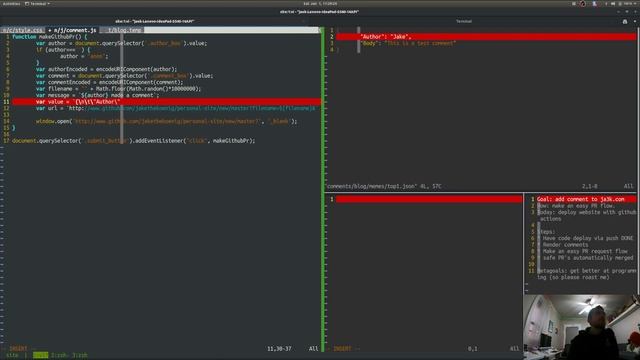This screenshot has width=640, height=360.
Task: Click 'Render comments' note line
Action: [565, 245]
